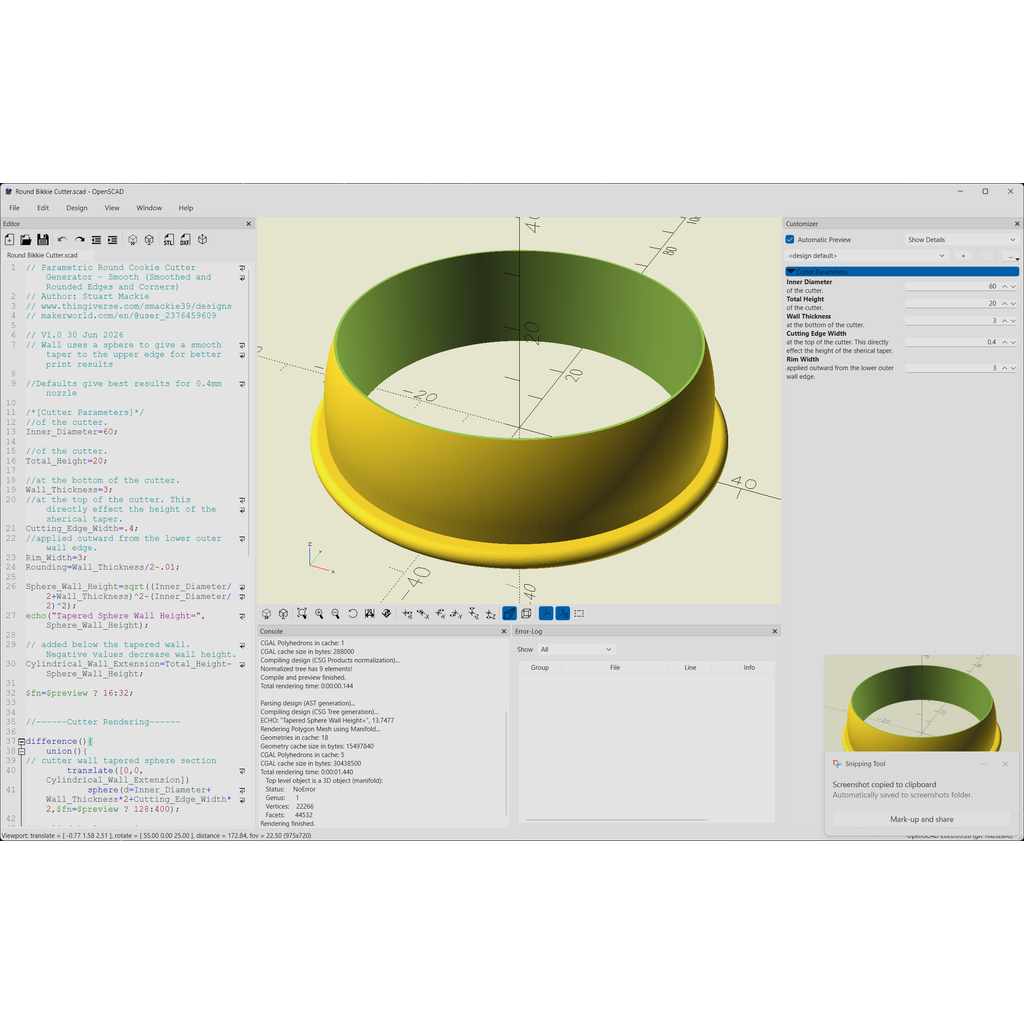
Task: Save the file with the floppy disk icon
Action: pyautogui.click(x=43, y=240)
